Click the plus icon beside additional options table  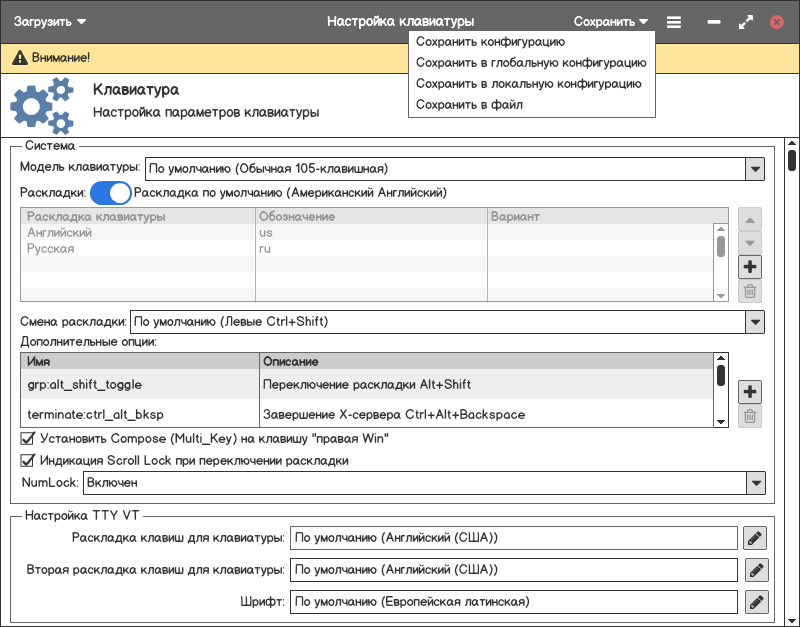[x=750, y=391]
